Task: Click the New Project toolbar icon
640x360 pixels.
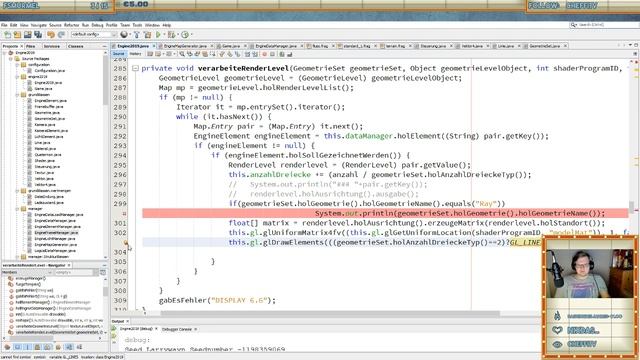Action: pos(17,35)
